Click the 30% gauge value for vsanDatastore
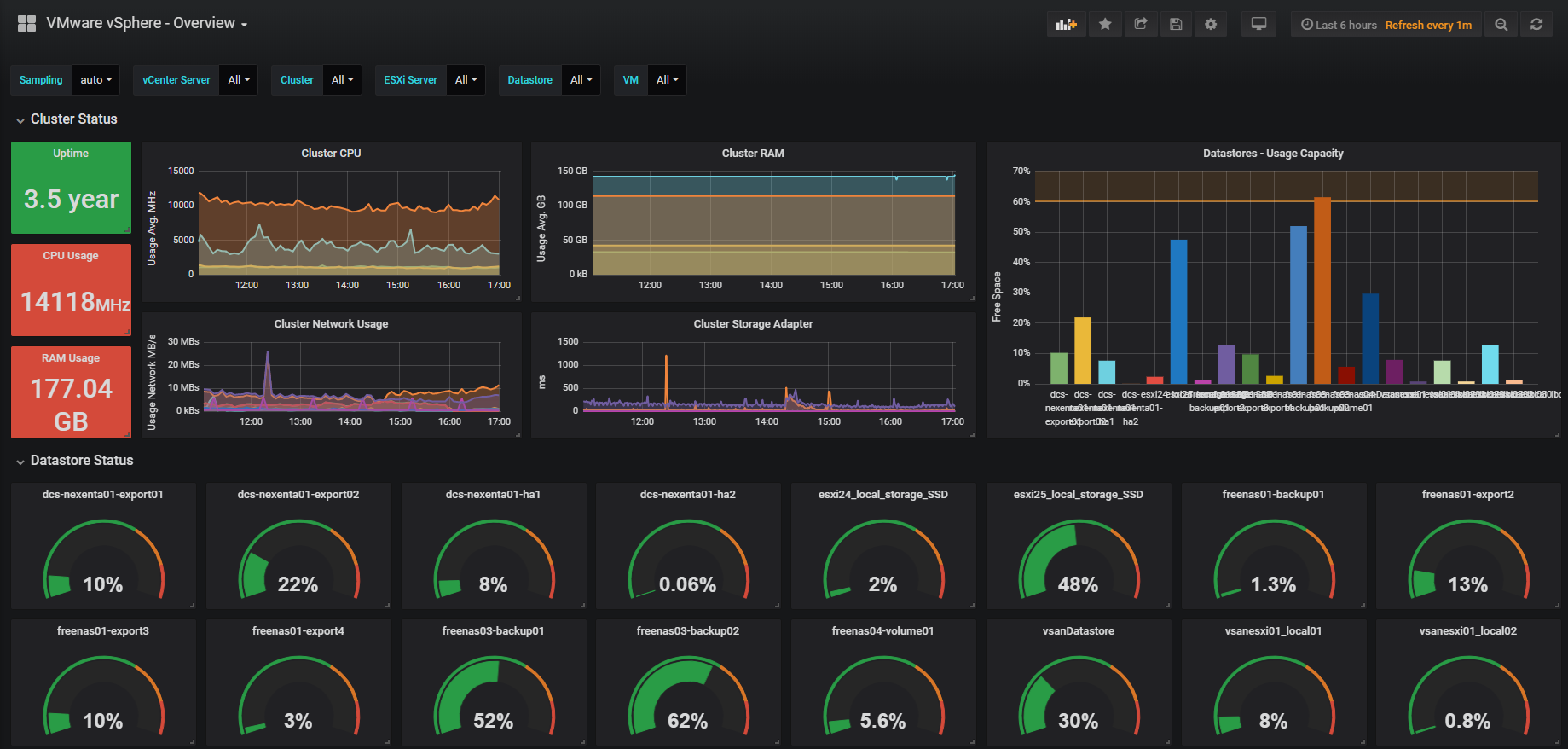The height and width of the screenshot is (749, 1568). pyautogui.click(x=1079, y=721)
